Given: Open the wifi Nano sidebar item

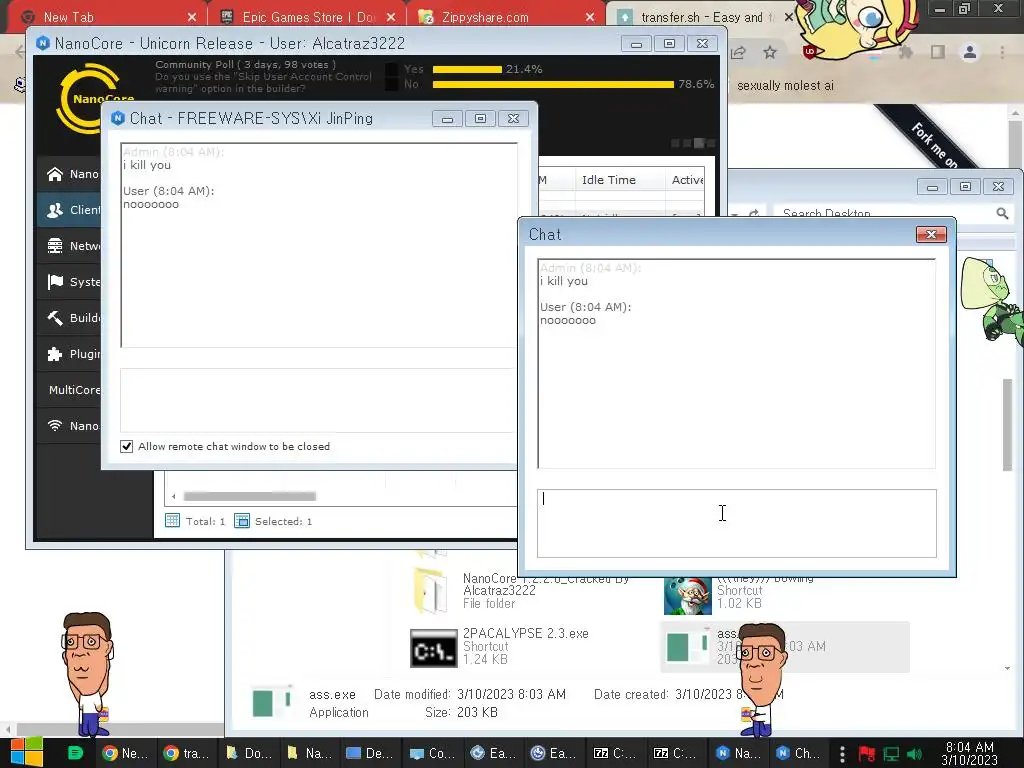Looking at the screenshot, I should [69, 426].
